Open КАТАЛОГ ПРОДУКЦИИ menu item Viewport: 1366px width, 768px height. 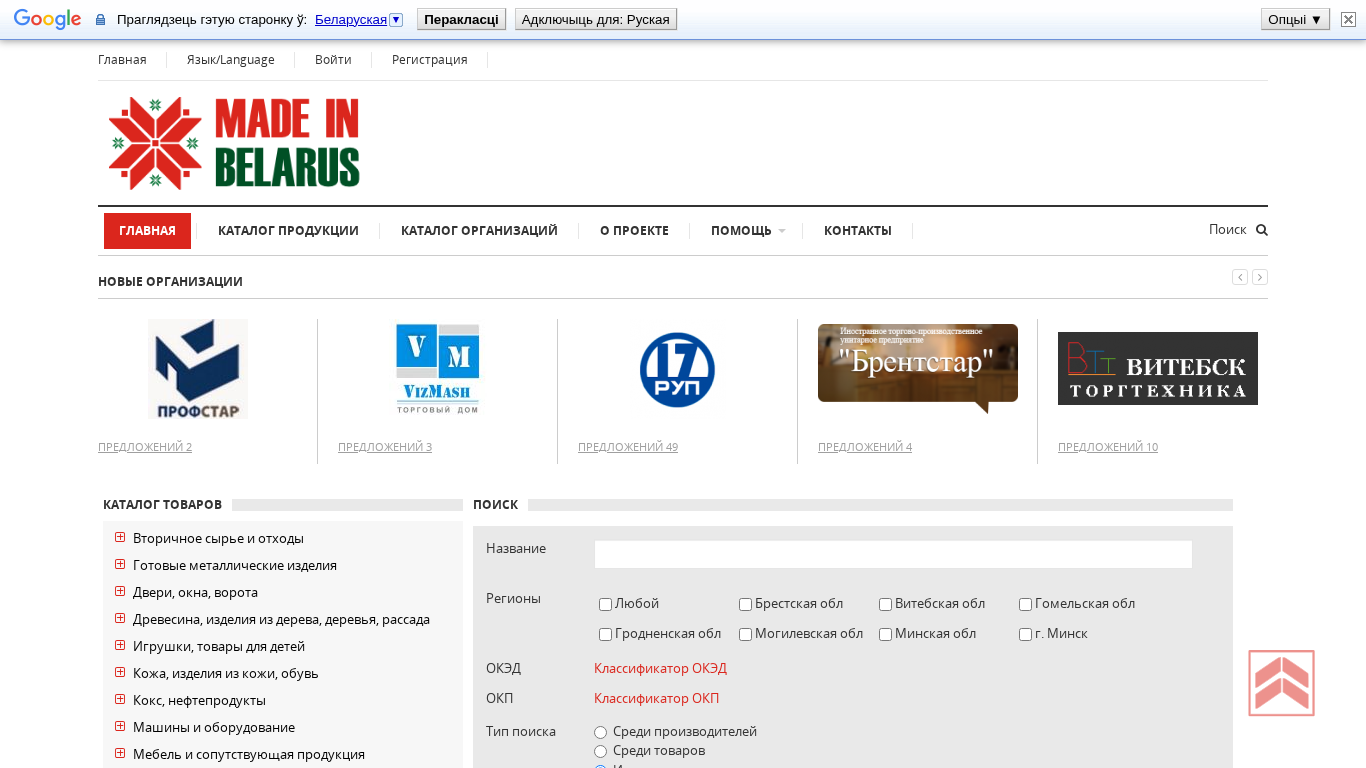(x=288, y=231)
